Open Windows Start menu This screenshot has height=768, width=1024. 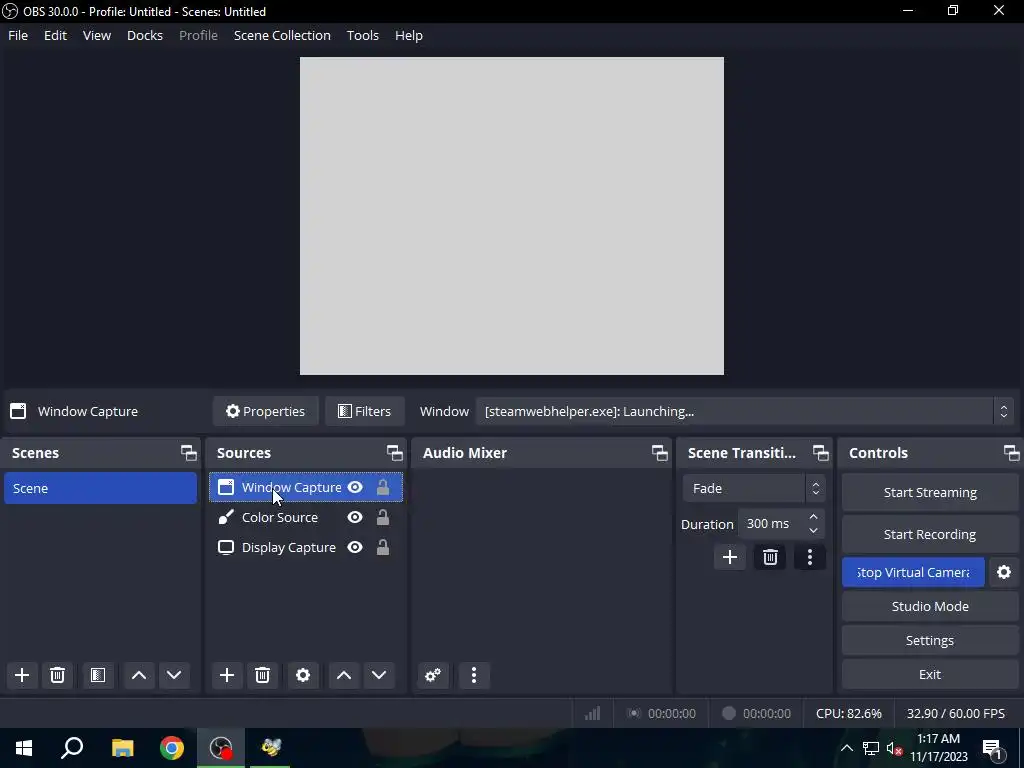coord(24,748)
